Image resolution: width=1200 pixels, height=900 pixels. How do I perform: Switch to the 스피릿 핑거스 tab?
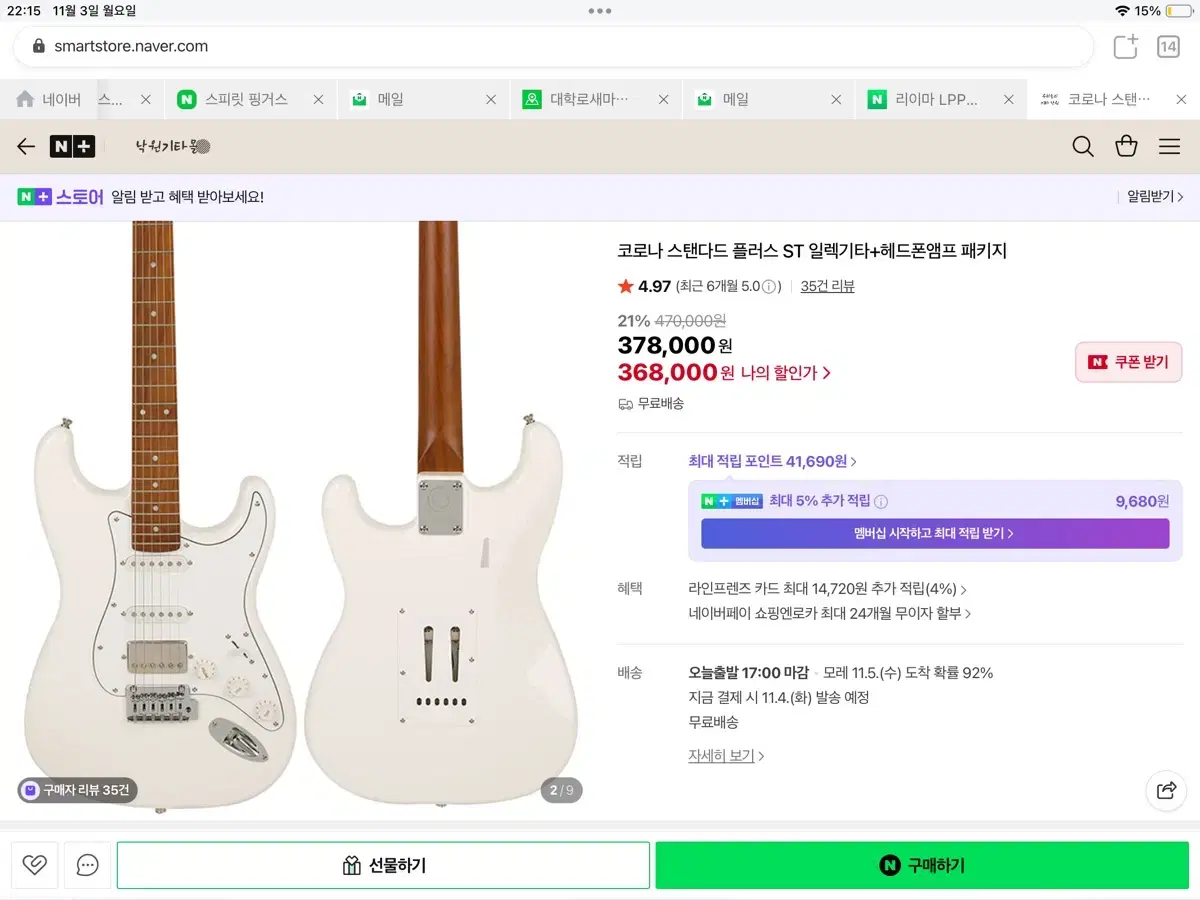pyautogui.click(x=243, y=99)
